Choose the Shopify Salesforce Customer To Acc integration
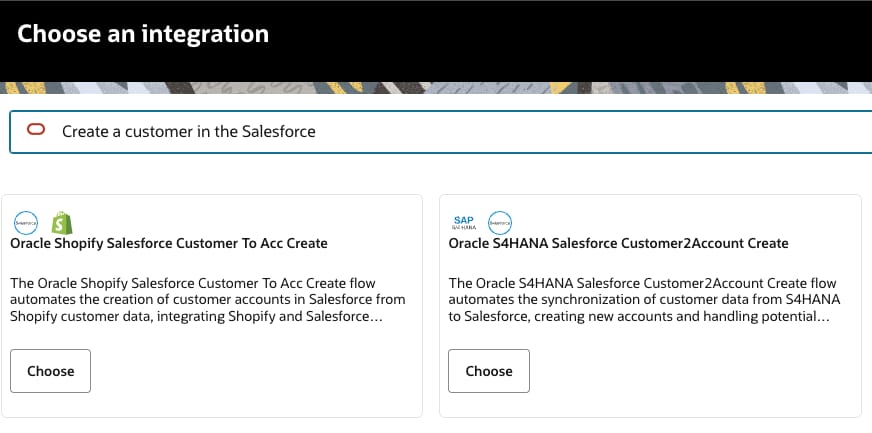 (51, 371)
